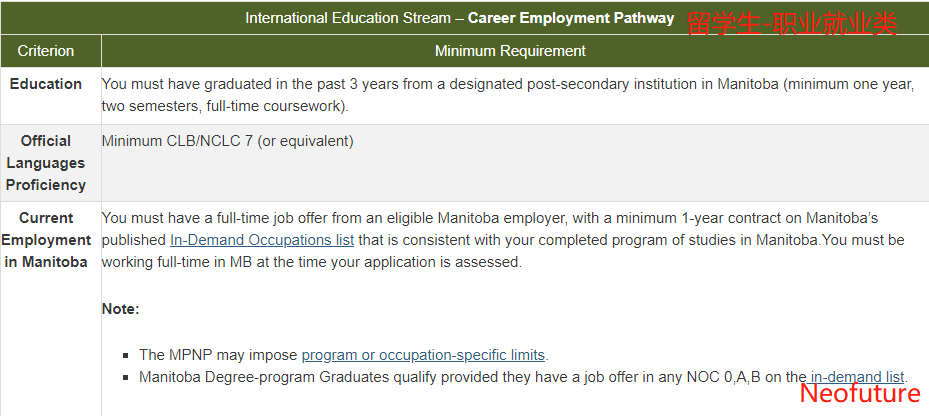929x416 pixels.
Task: Follow the in-demand list link in last bullet
Action: 857,377
